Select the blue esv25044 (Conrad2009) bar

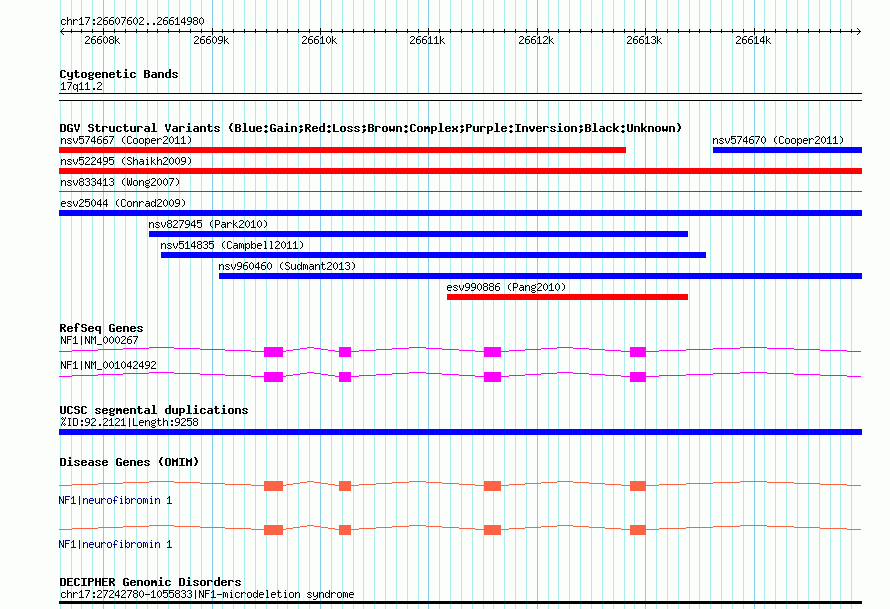(460, 213)
